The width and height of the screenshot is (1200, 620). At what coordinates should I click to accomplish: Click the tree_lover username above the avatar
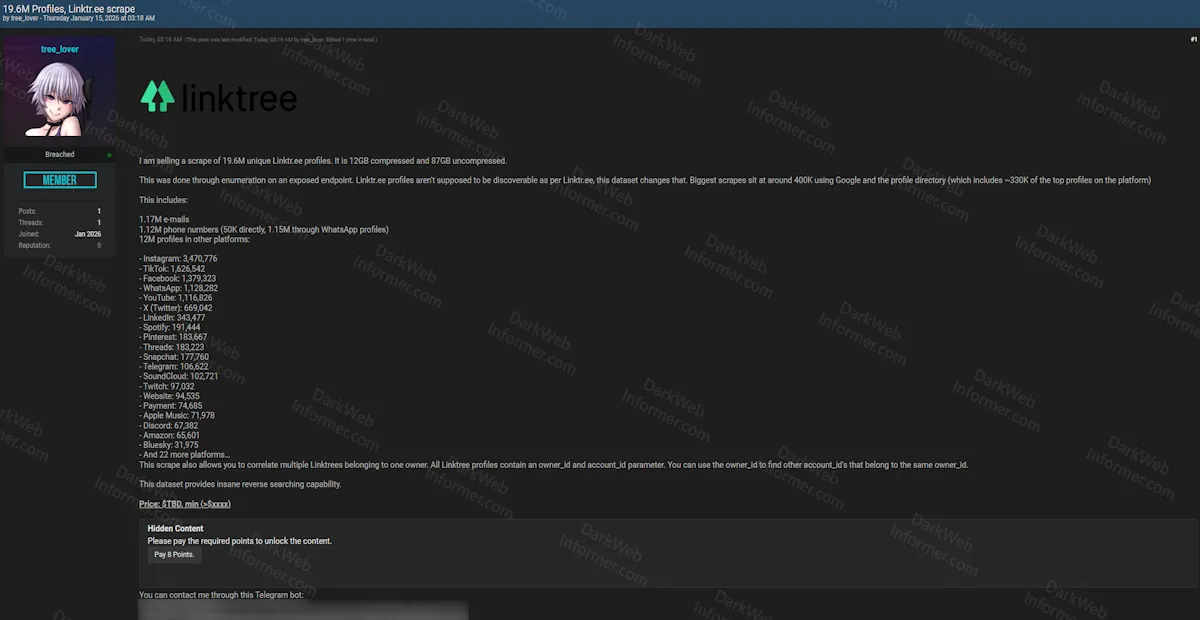(59, 48)
